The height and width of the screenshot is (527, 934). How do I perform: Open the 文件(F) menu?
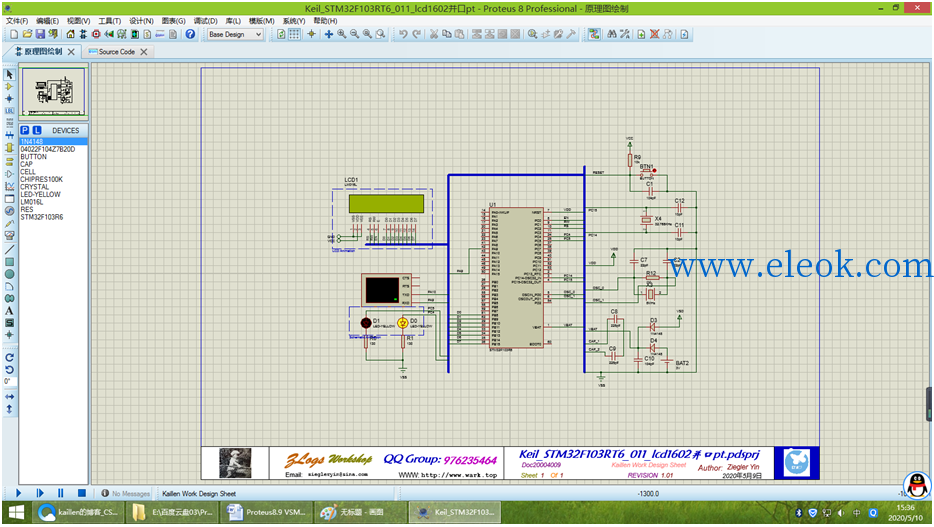17,21
